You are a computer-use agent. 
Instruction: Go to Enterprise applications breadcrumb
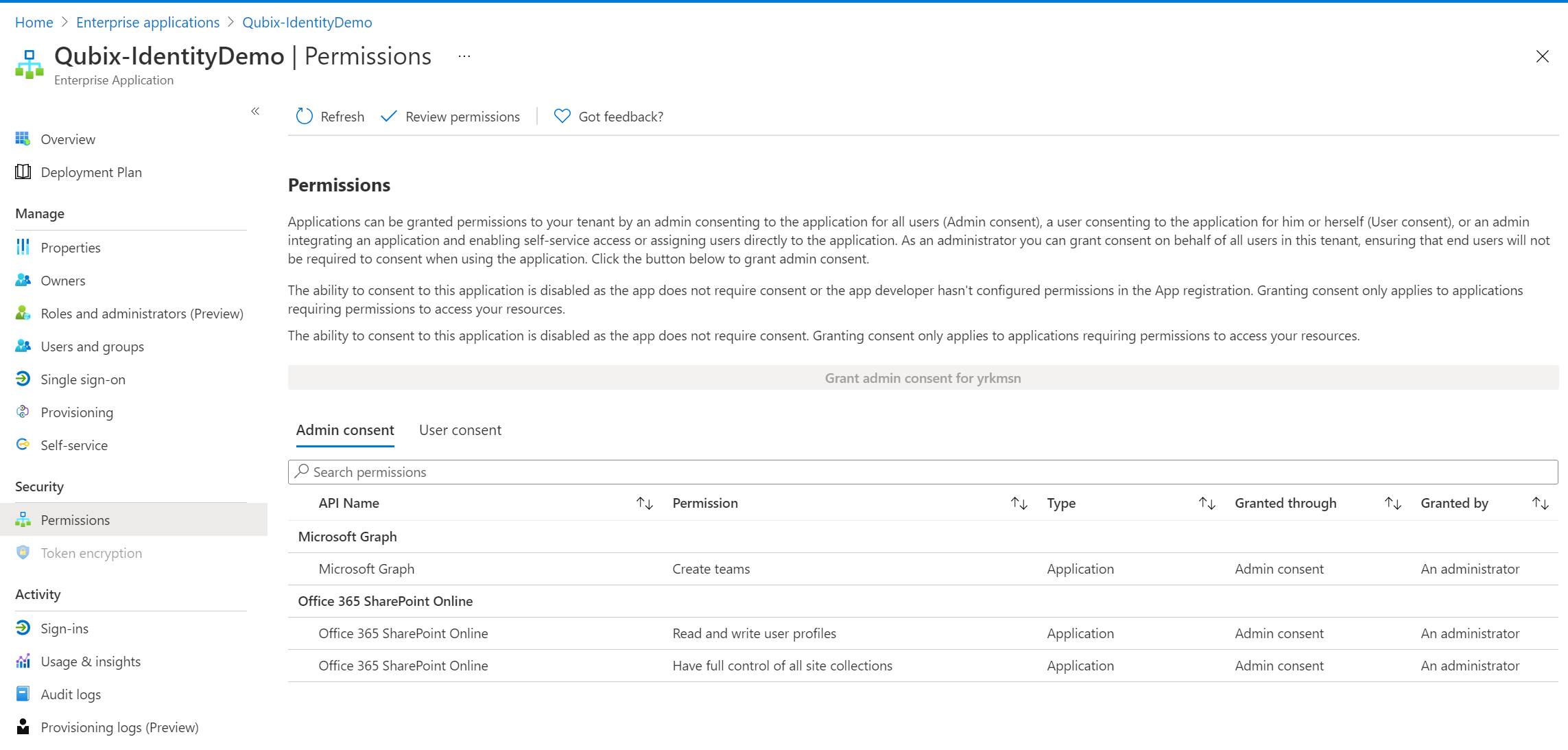pyautogui.click(x=147, y=22)
